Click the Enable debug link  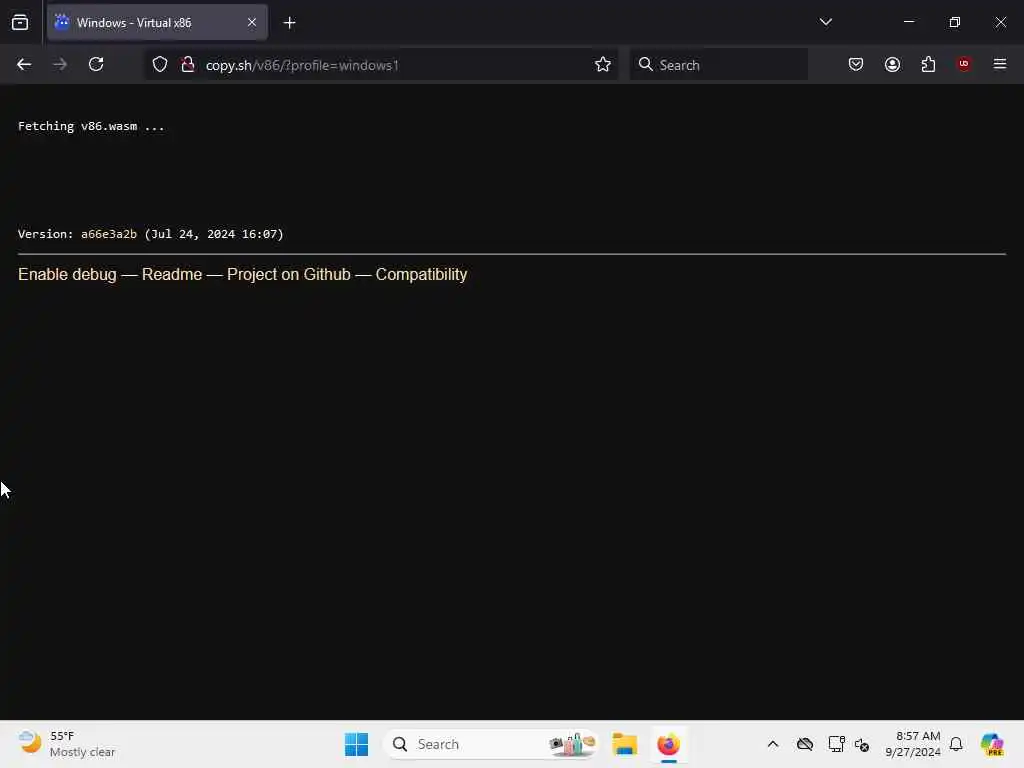click(67, 274)
